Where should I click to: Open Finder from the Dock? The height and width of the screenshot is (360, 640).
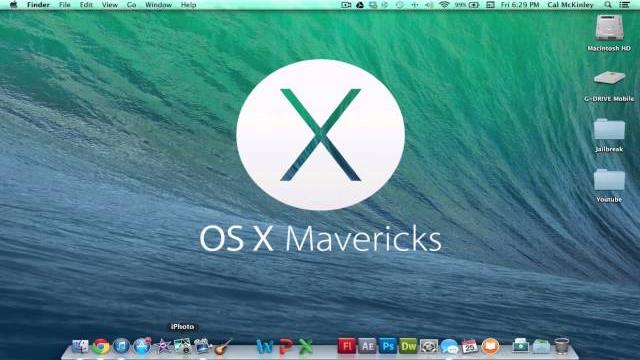80,346
